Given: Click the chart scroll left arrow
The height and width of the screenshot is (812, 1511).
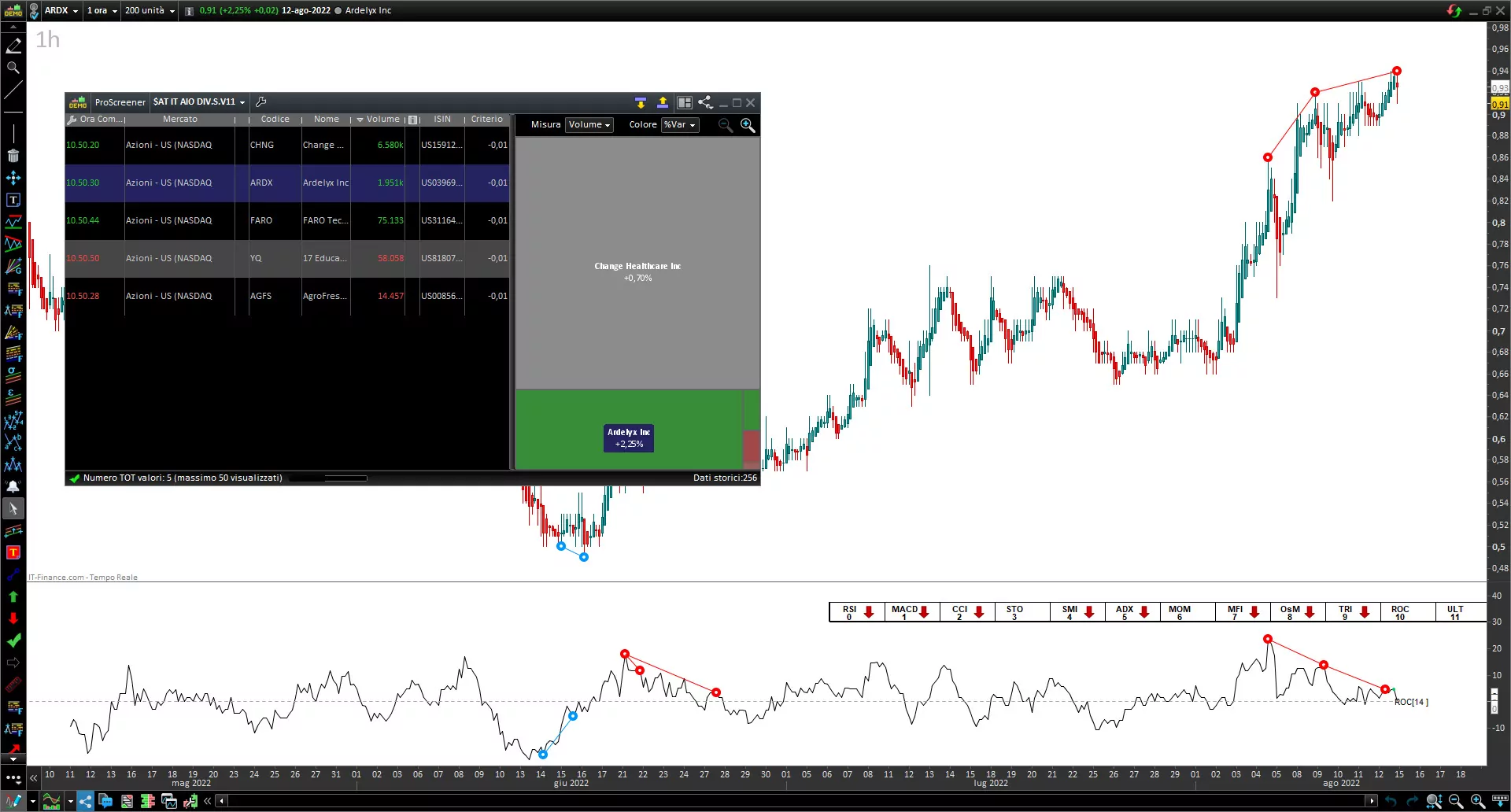Looking at the screenshot, I should point(222,801).
